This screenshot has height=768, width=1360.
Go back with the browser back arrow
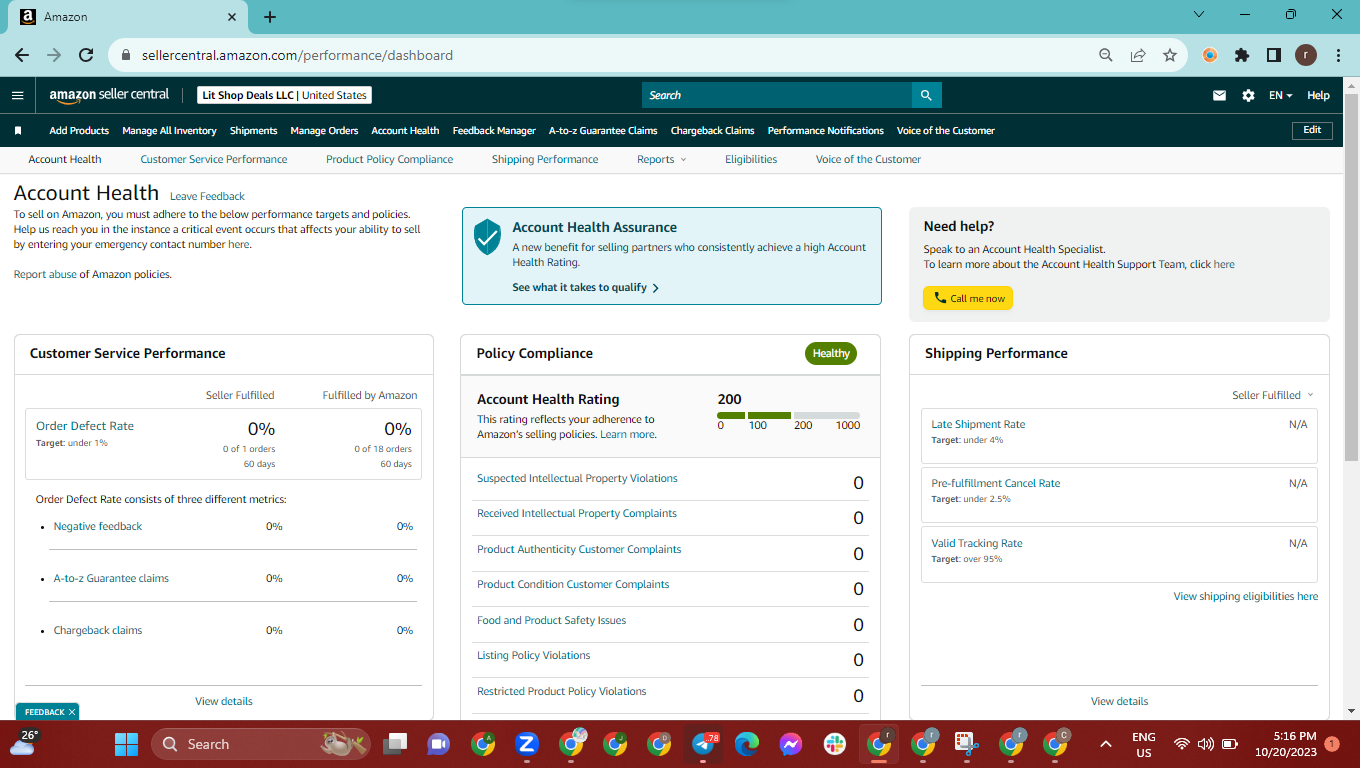pos(22,55)
